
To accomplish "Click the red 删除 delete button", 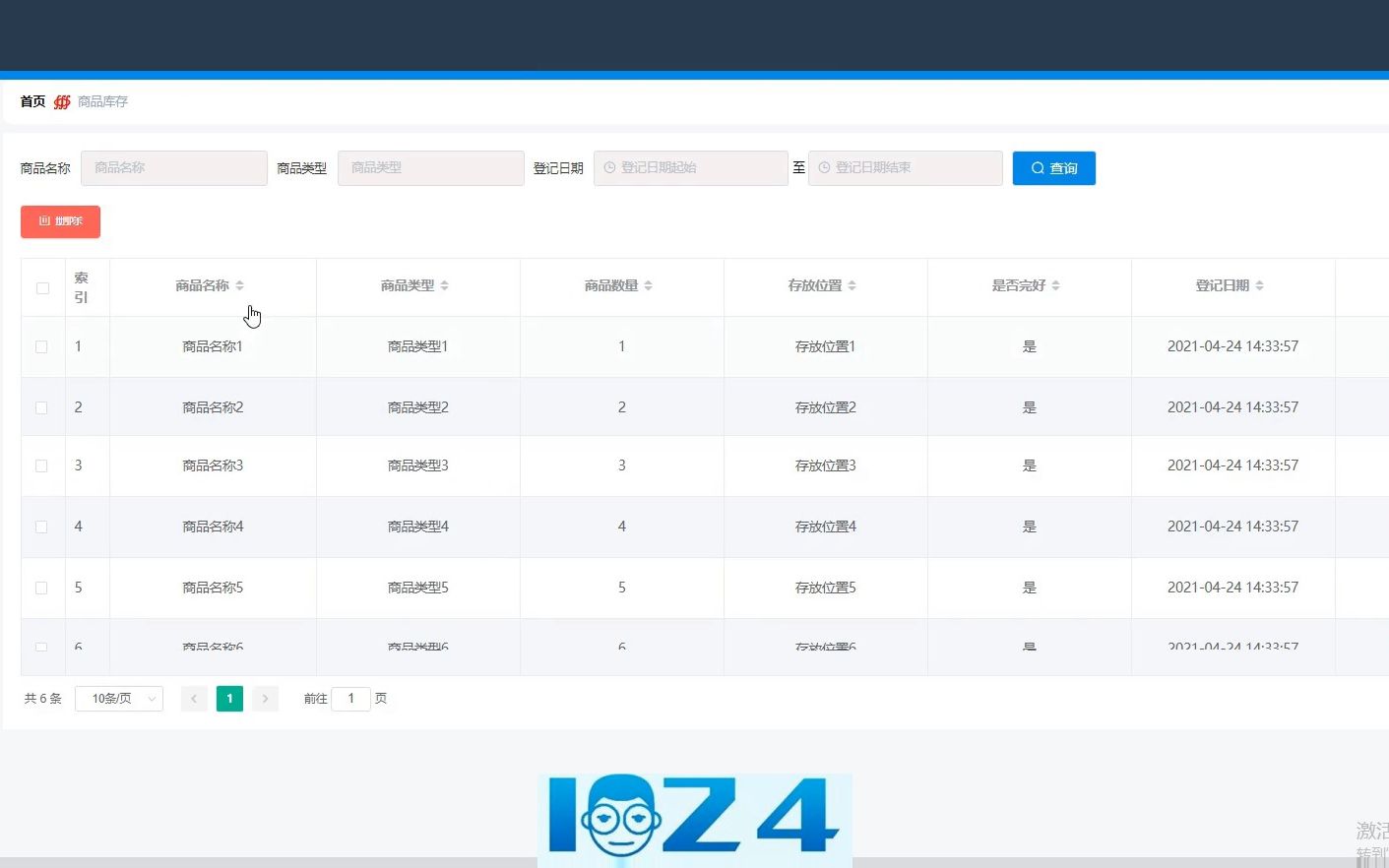I will tap(60, 220).
